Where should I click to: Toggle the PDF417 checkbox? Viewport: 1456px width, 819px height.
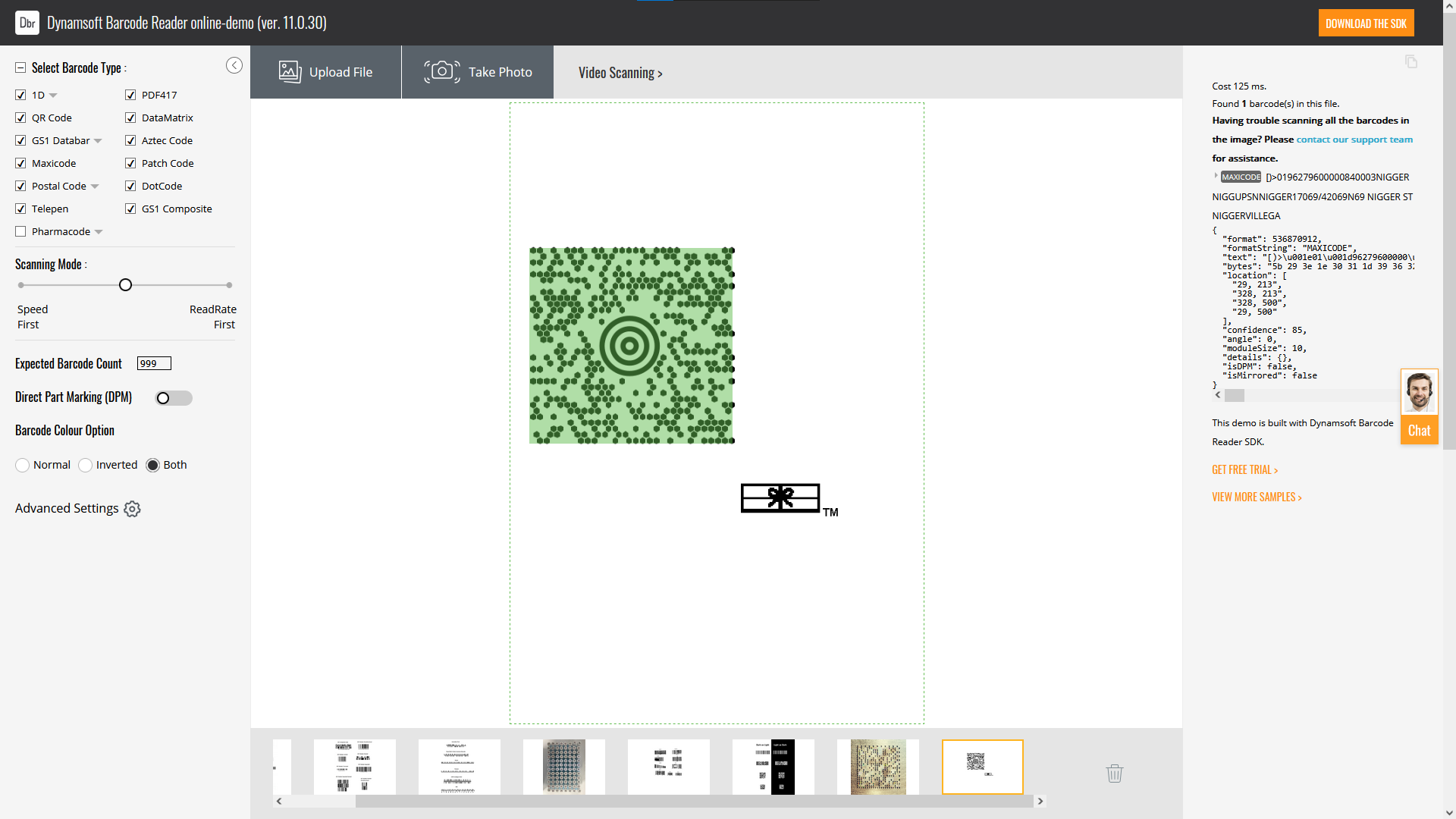[x=130, y=95]
